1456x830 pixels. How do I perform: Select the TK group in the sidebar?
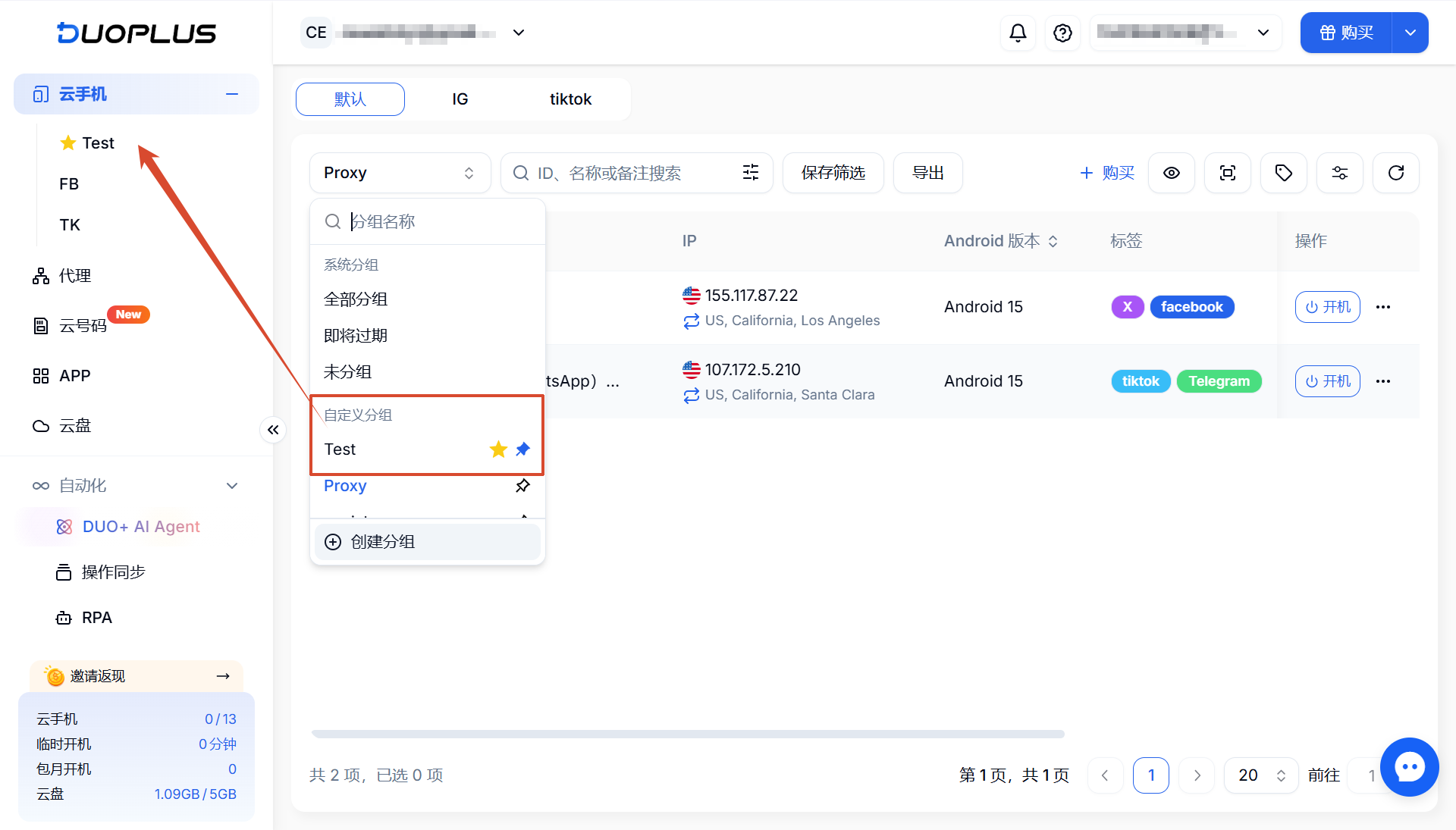(70, 225)
